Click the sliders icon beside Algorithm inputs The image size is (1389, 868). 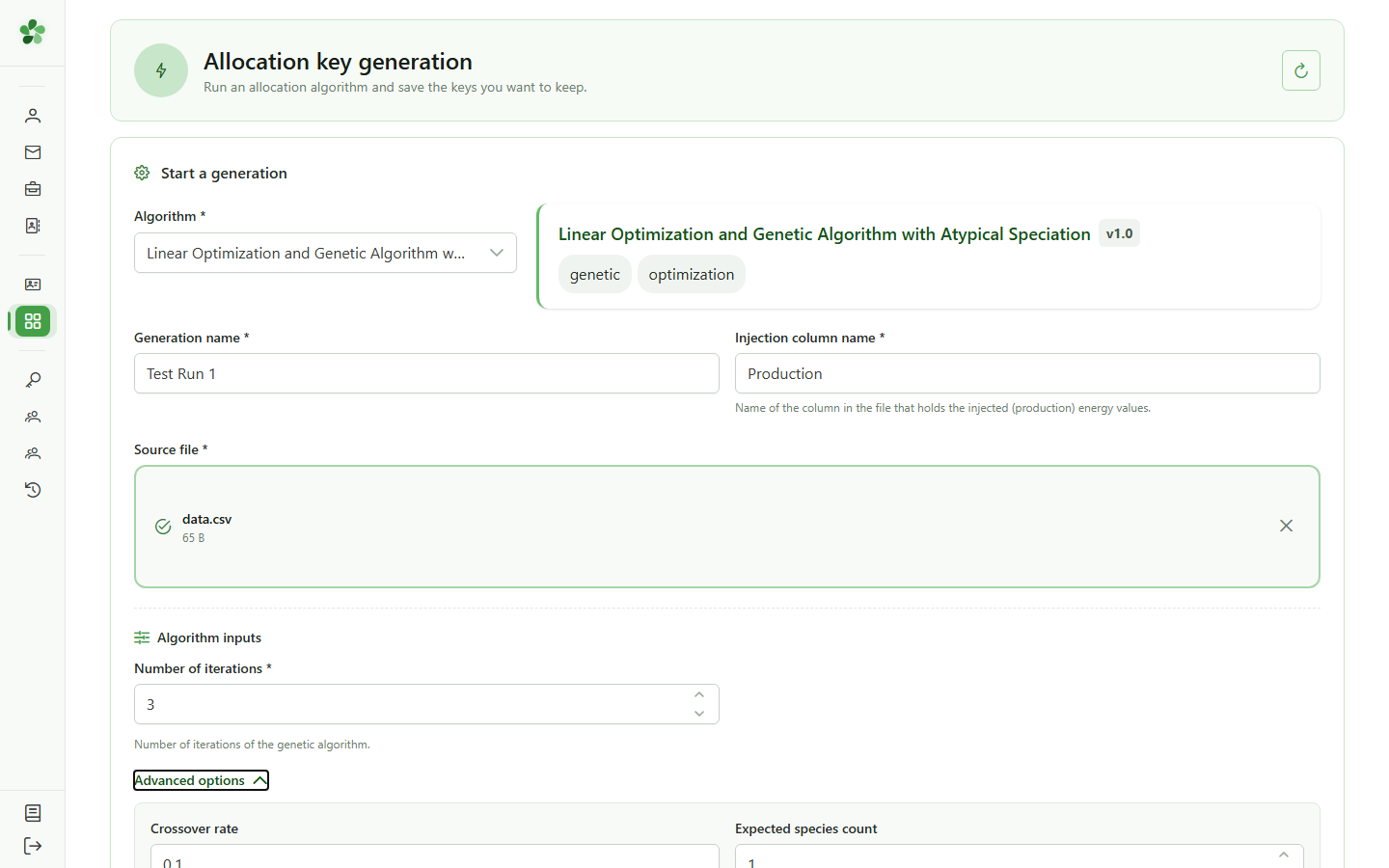(x=142, y=637)
